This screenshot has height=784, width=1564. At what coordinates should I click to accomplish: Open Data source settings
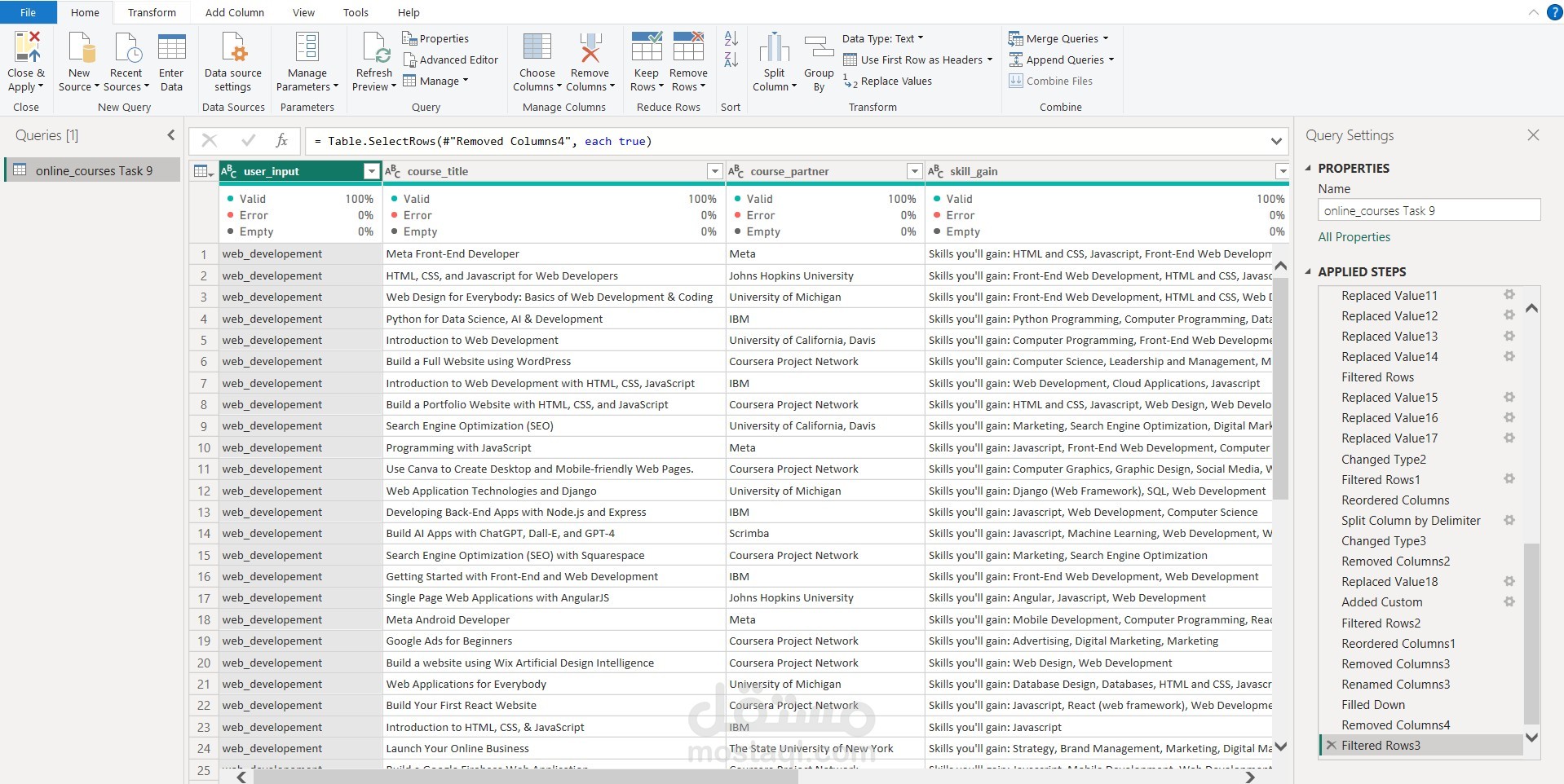(233, 49)
